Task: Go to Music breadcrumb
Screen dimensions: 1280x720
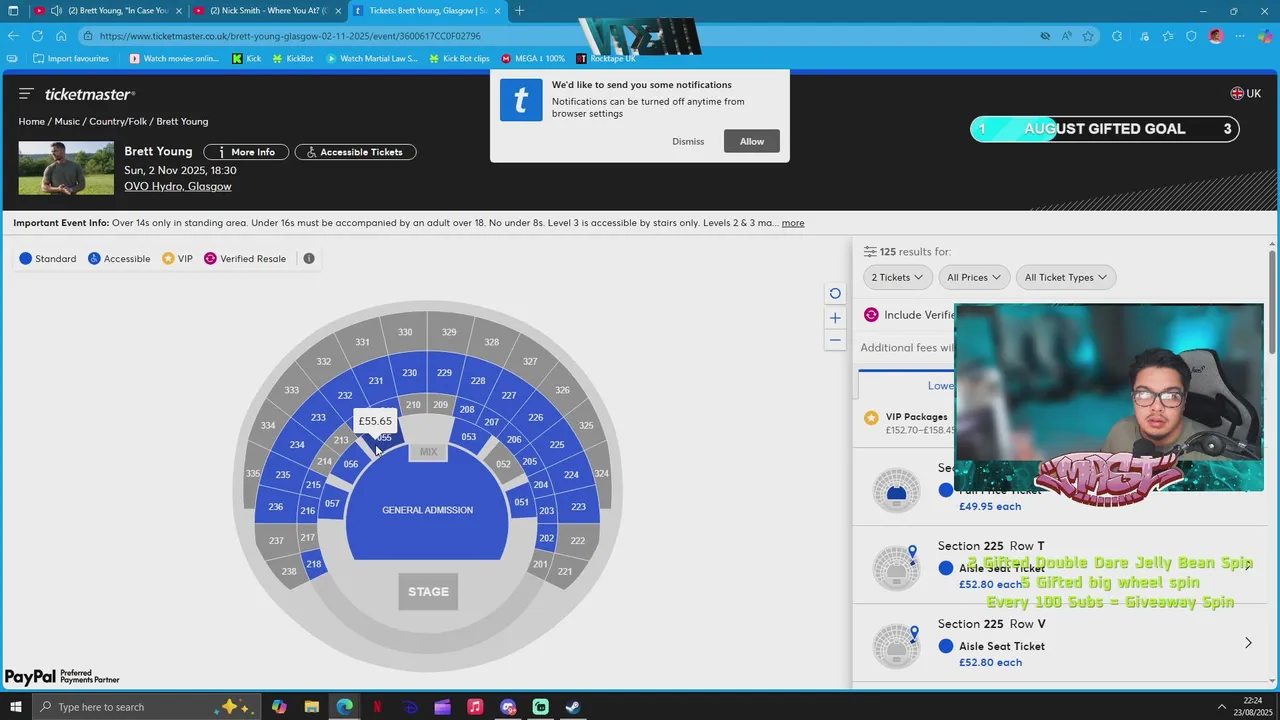Action: coord(67,121)
